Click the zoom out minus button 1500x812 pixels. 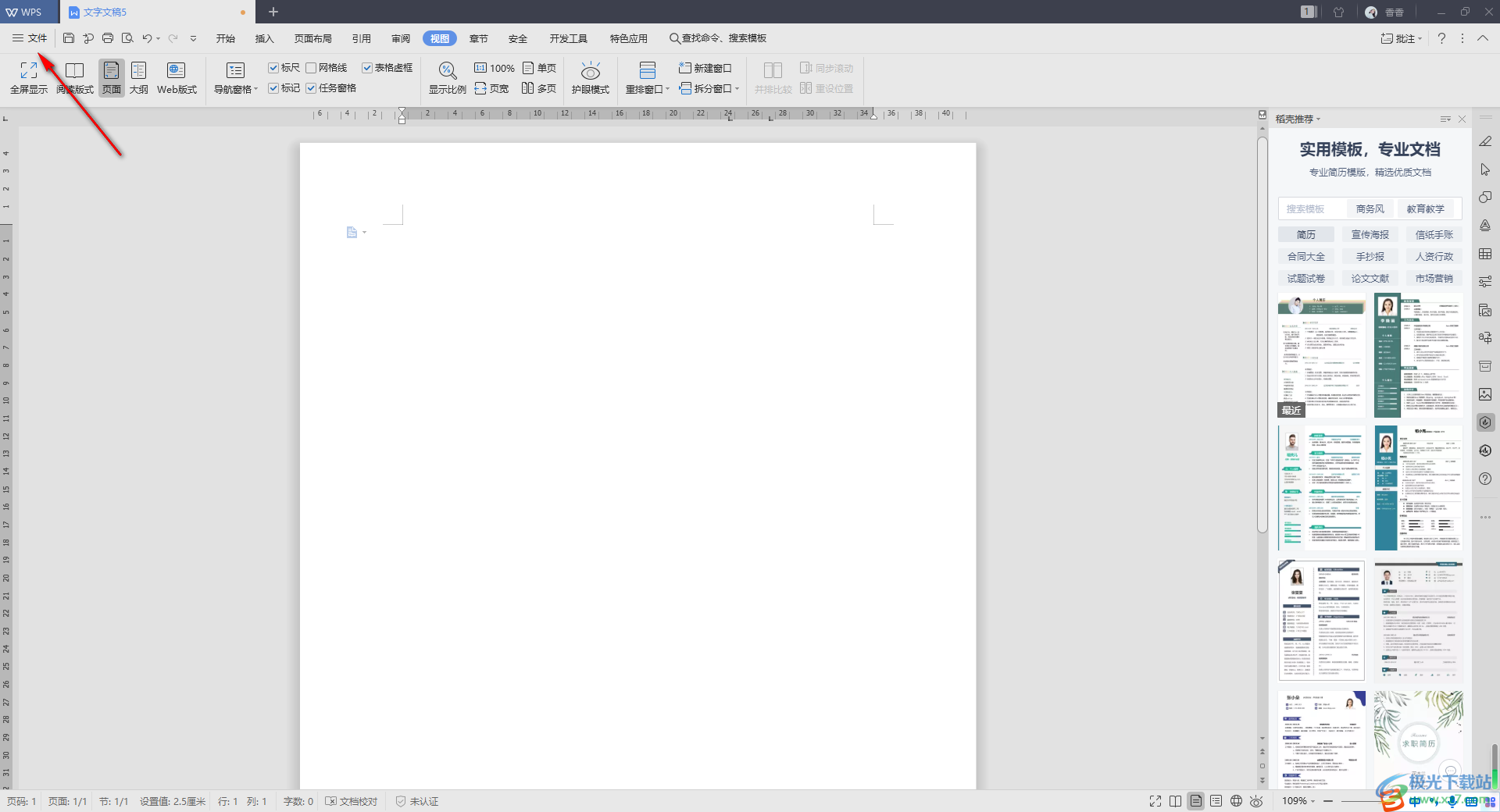tap(1328, 801)
